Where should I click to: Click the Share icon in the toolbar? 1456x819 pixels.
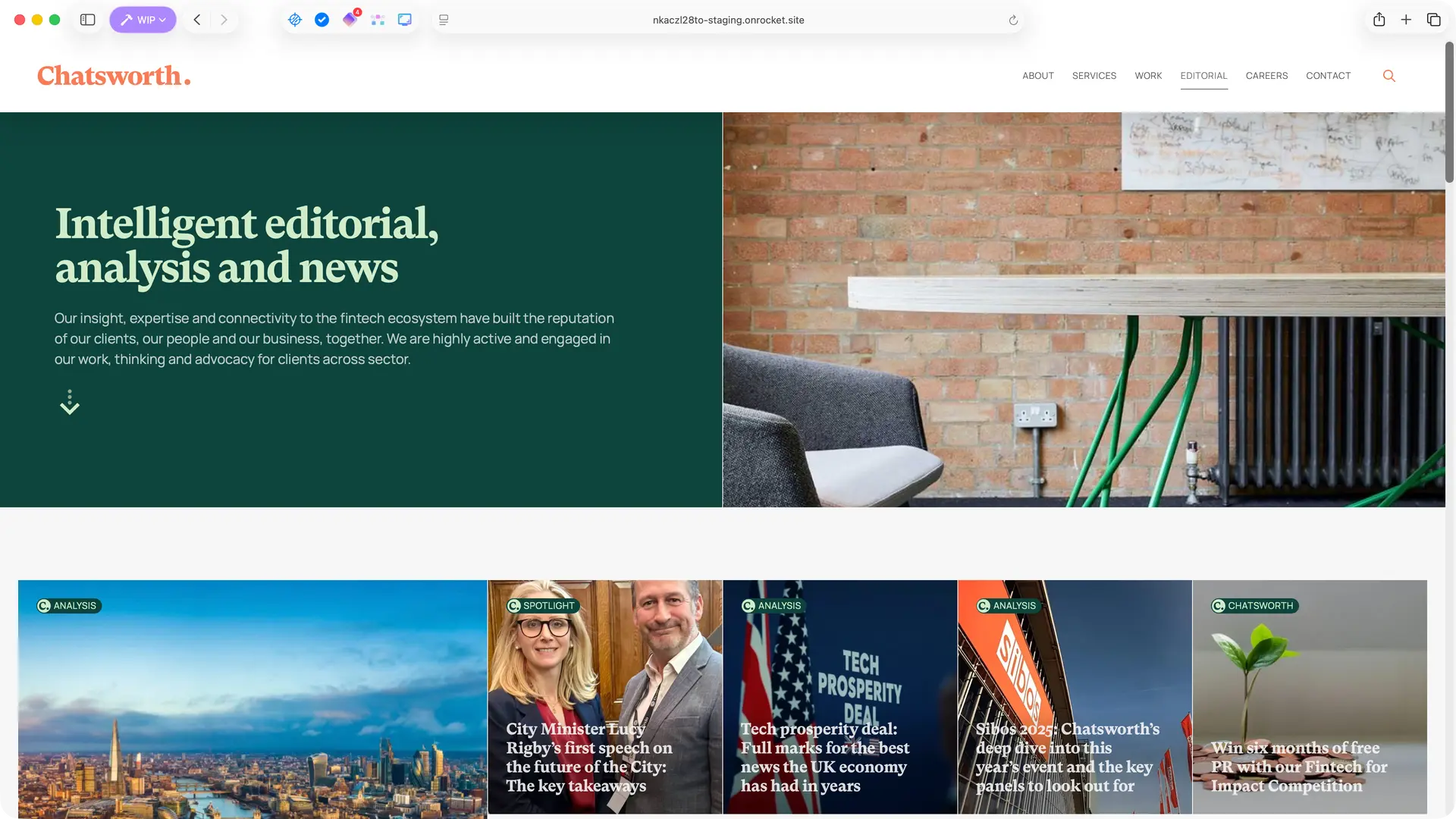coord(1379,20)
